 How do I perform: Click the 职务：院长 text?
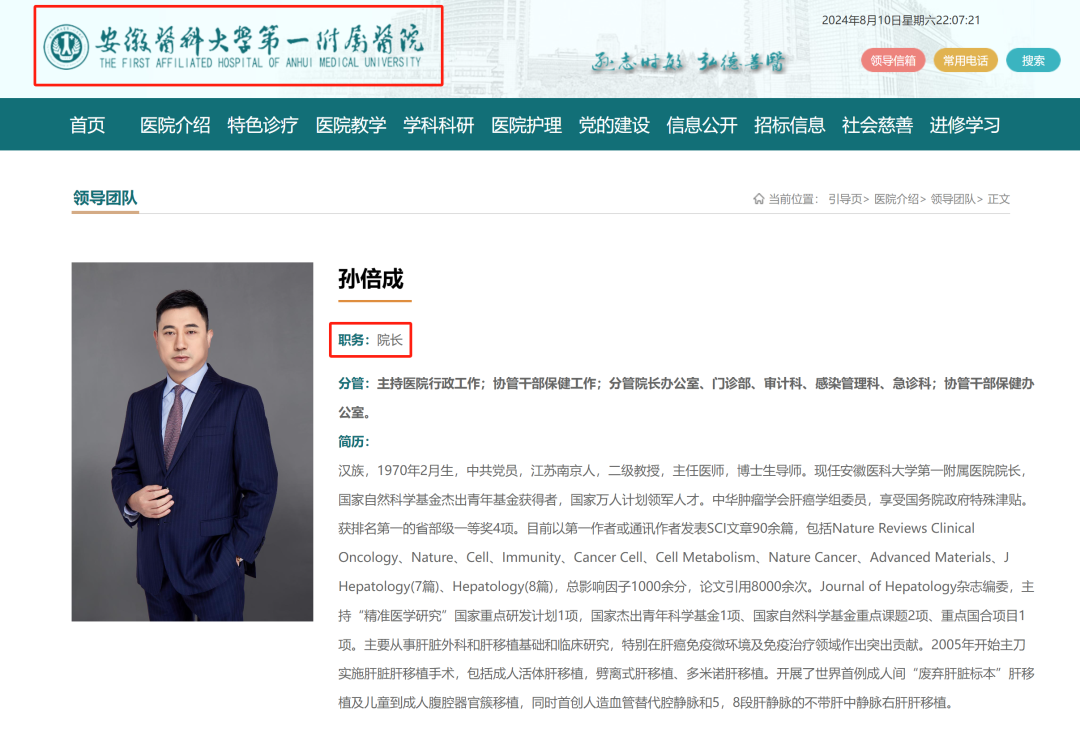[371, 340]
